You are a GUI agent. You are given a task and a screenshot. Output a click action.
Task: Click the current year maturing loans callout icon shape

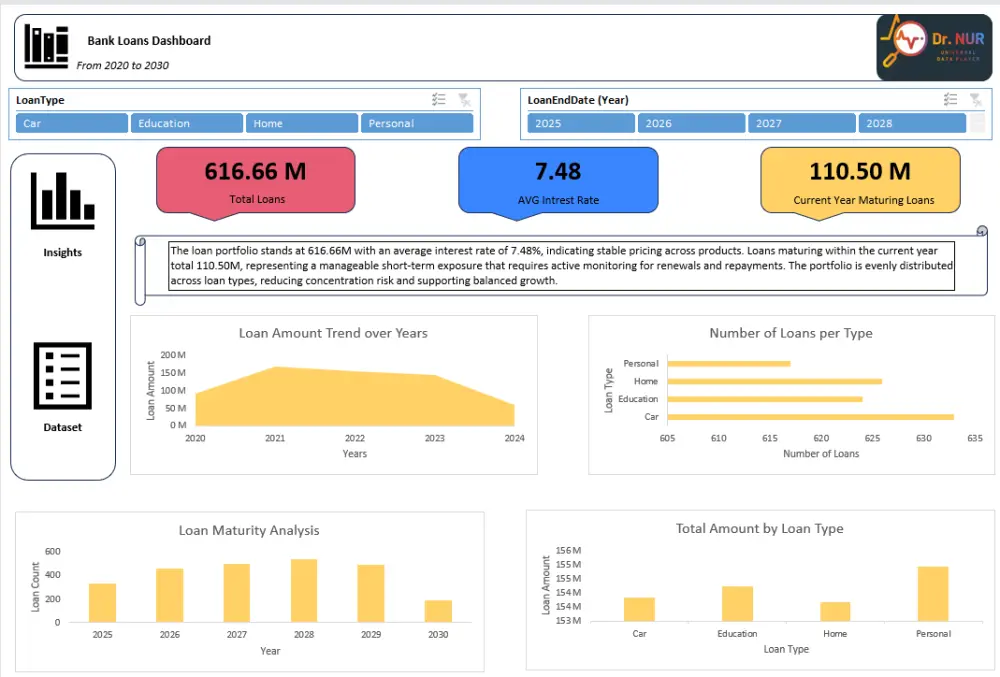tap(860, 182)
